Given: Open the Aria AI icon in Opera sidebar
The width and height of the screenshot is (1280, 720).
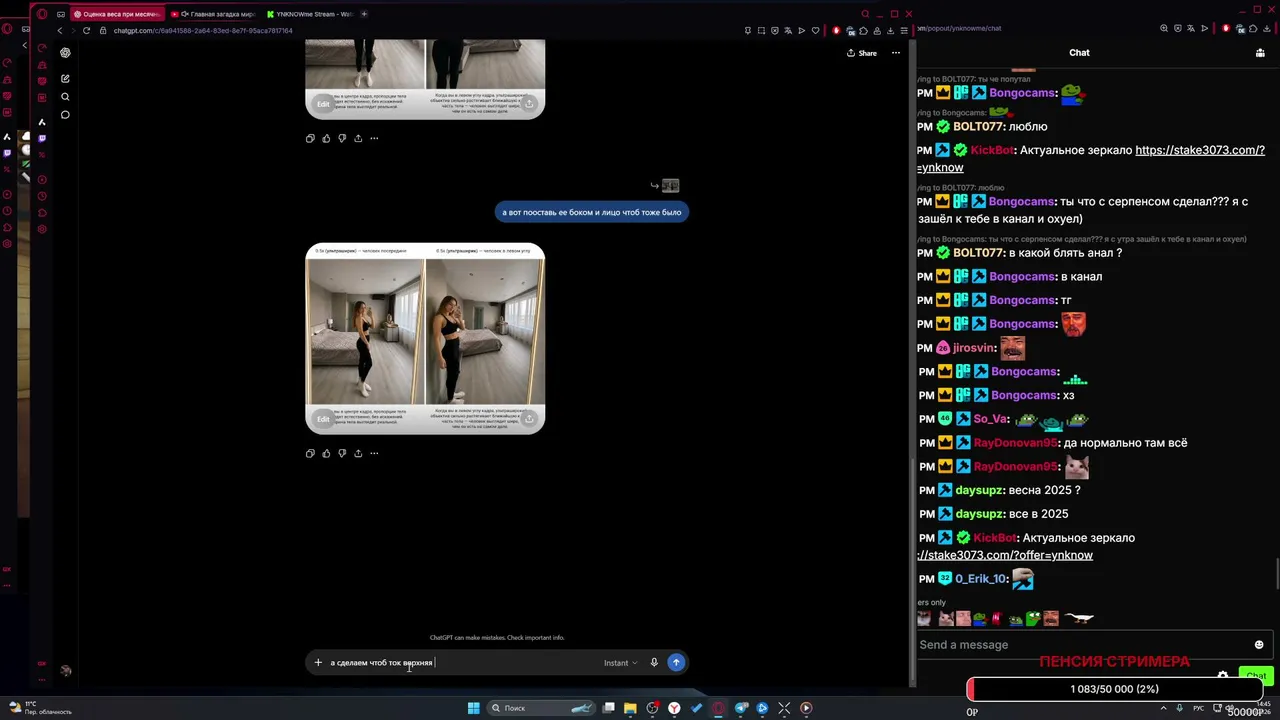Looking at the screenshot, I should [x=42, y=122].
